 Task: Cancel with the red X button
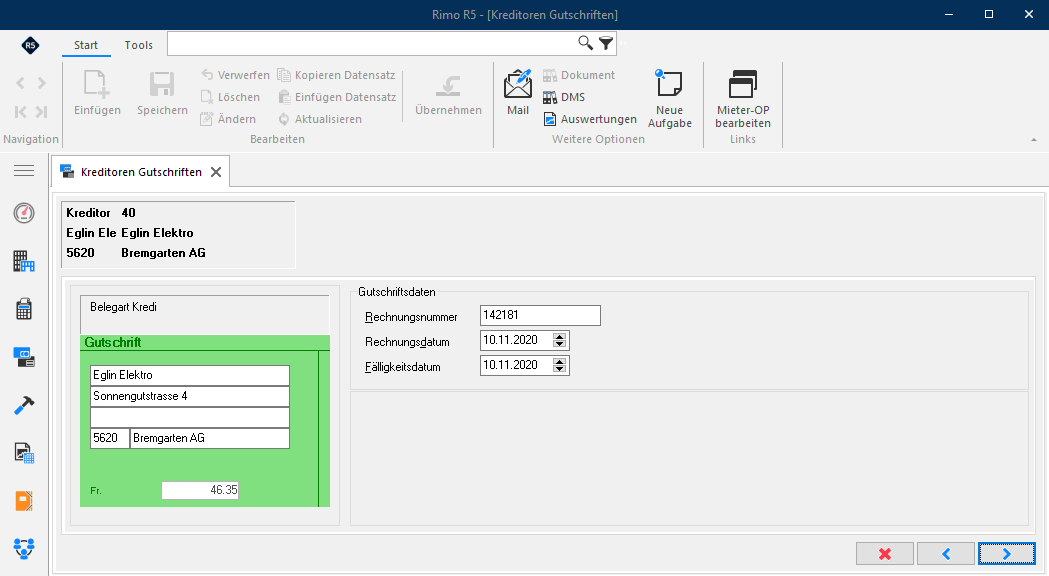tap(884, 554)
